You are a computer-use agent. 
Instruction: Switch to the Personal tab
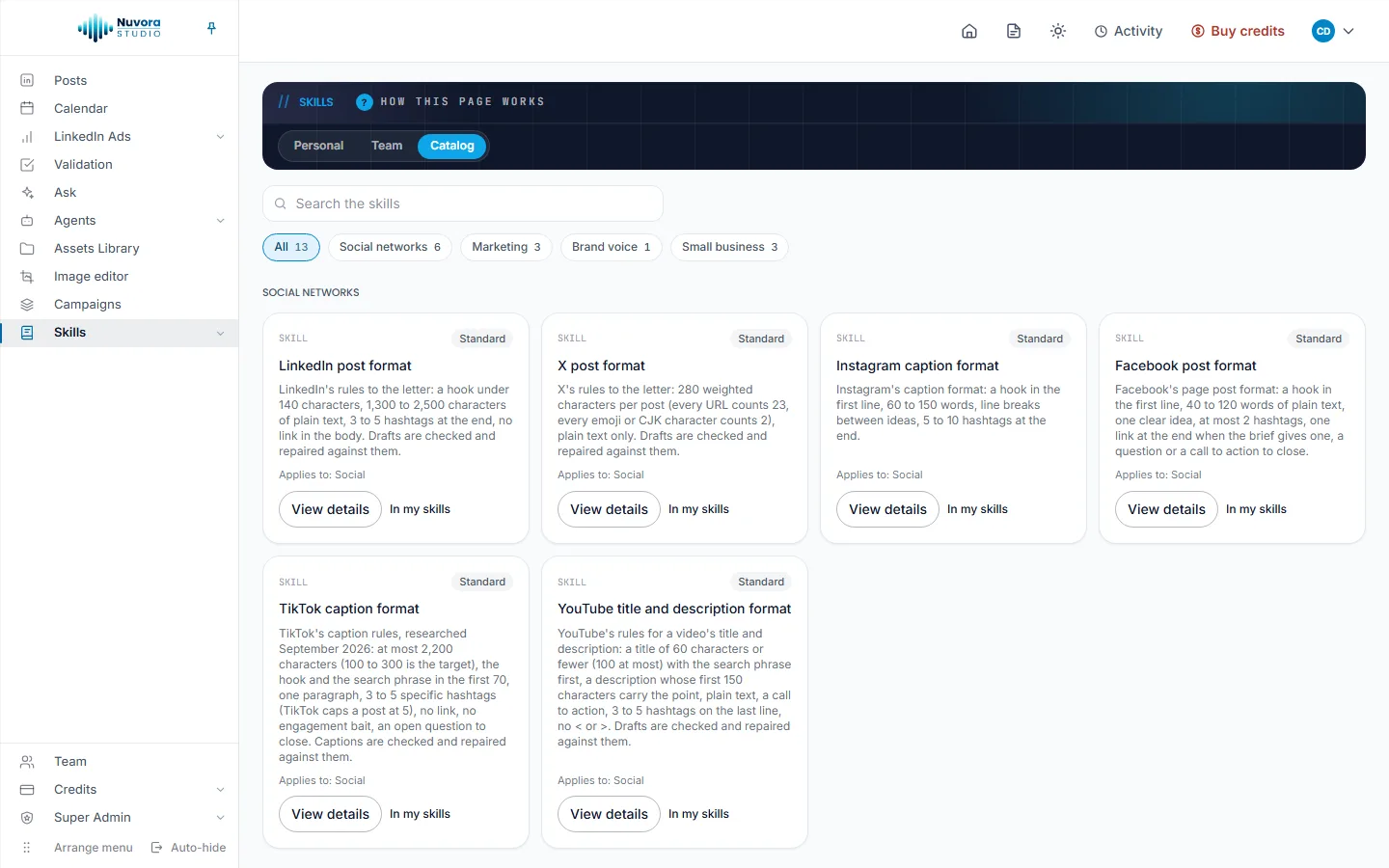318,146
